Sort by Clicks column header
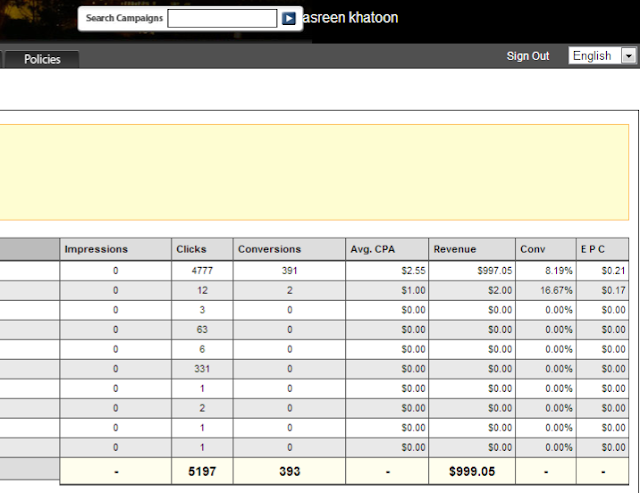 (202, 249)
